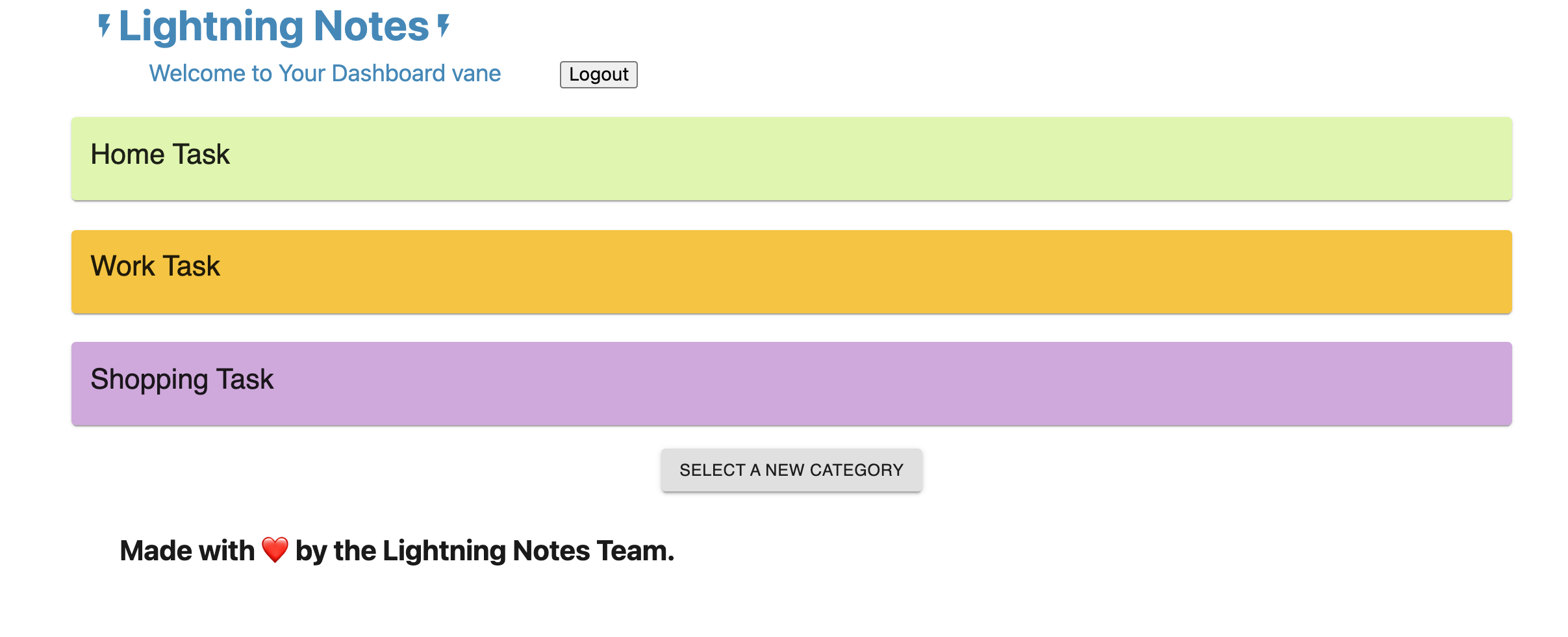Click the Home Task label text
This screenshot has height=637, width=1568.
(x=160, y=153)
